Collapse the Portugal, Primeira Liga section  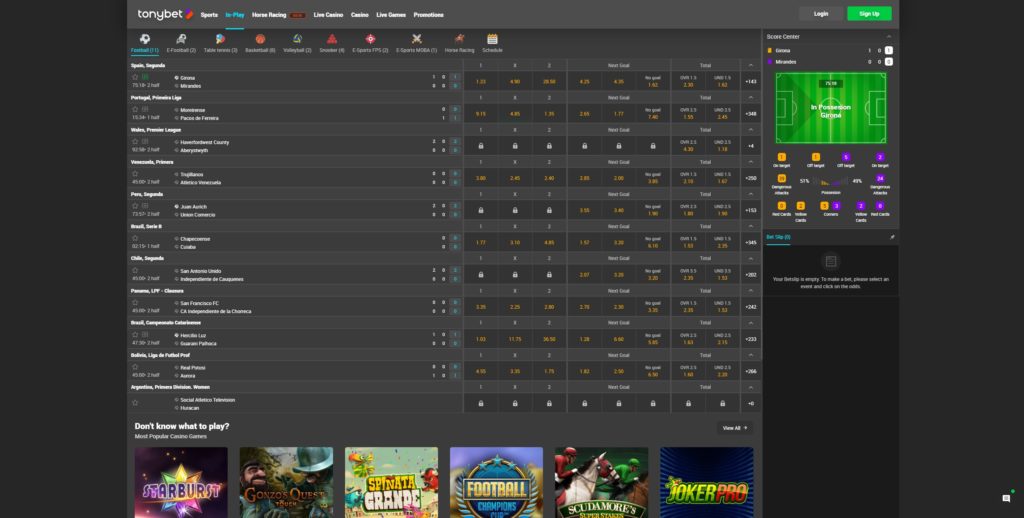[750, 97]
